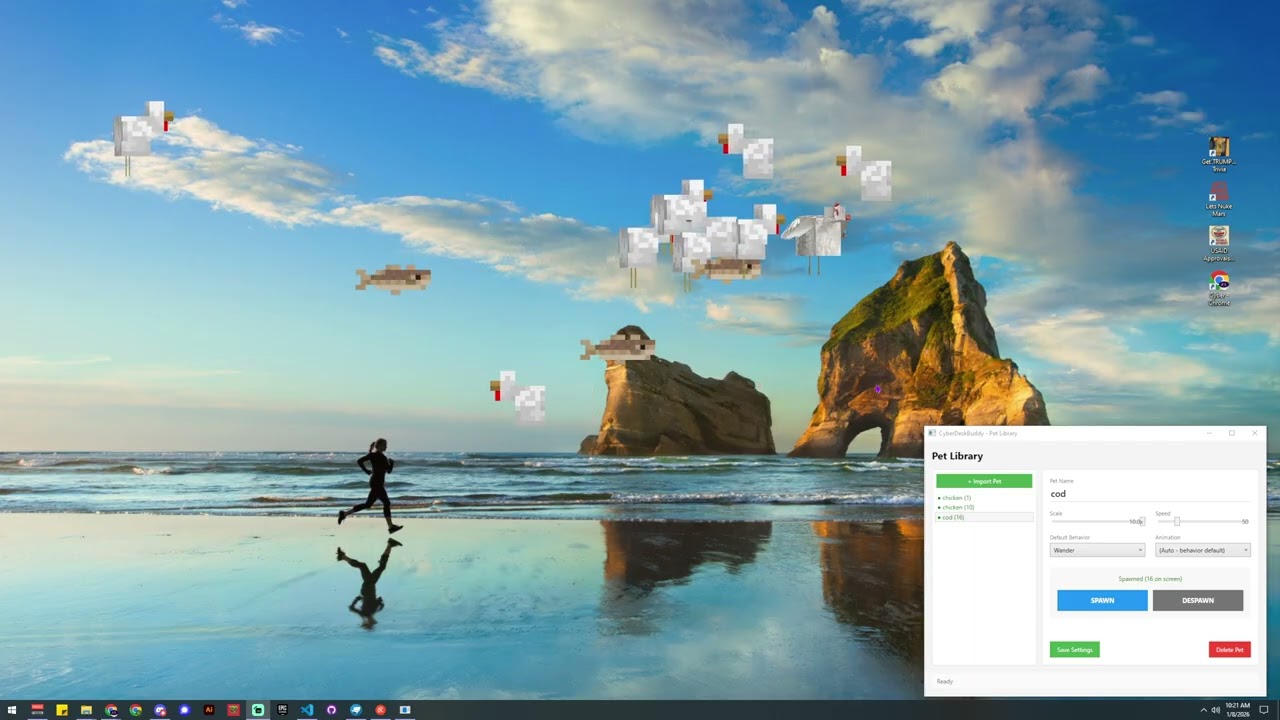Click the blue SPAWN button
This screenshot has width=1280, height=720.
(x=1102, y=600)
